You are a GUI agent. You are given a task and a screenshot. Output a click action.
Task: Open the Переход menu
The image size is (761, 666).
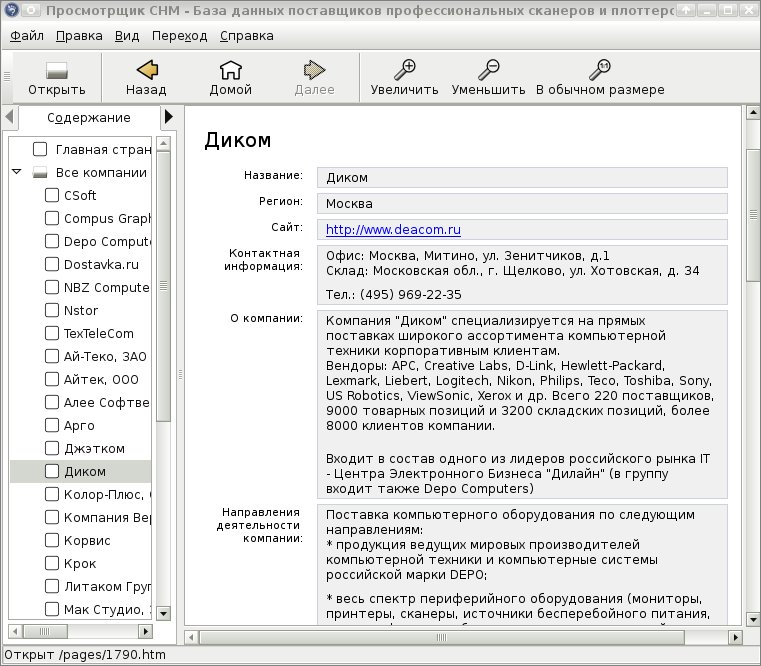(180, 36)
